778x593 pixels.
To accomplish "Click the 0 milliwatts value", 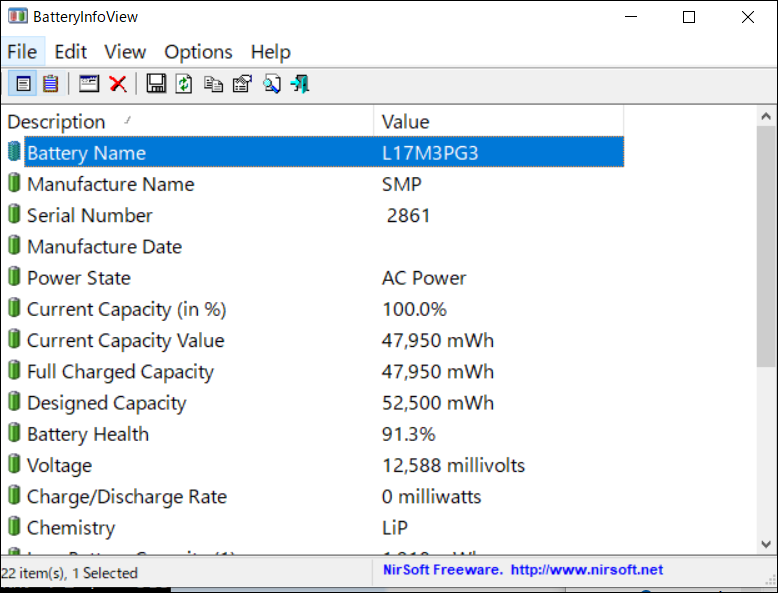I will (431, 497).
